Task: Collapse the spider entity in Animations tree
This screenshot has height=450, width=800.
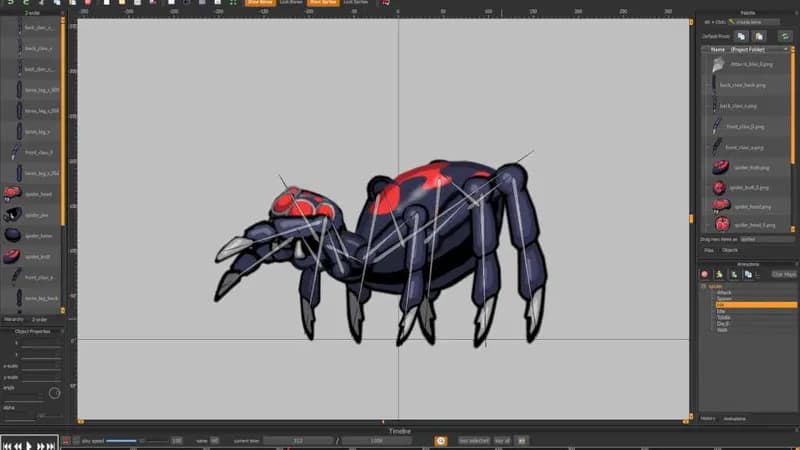Action: (704, 286)
